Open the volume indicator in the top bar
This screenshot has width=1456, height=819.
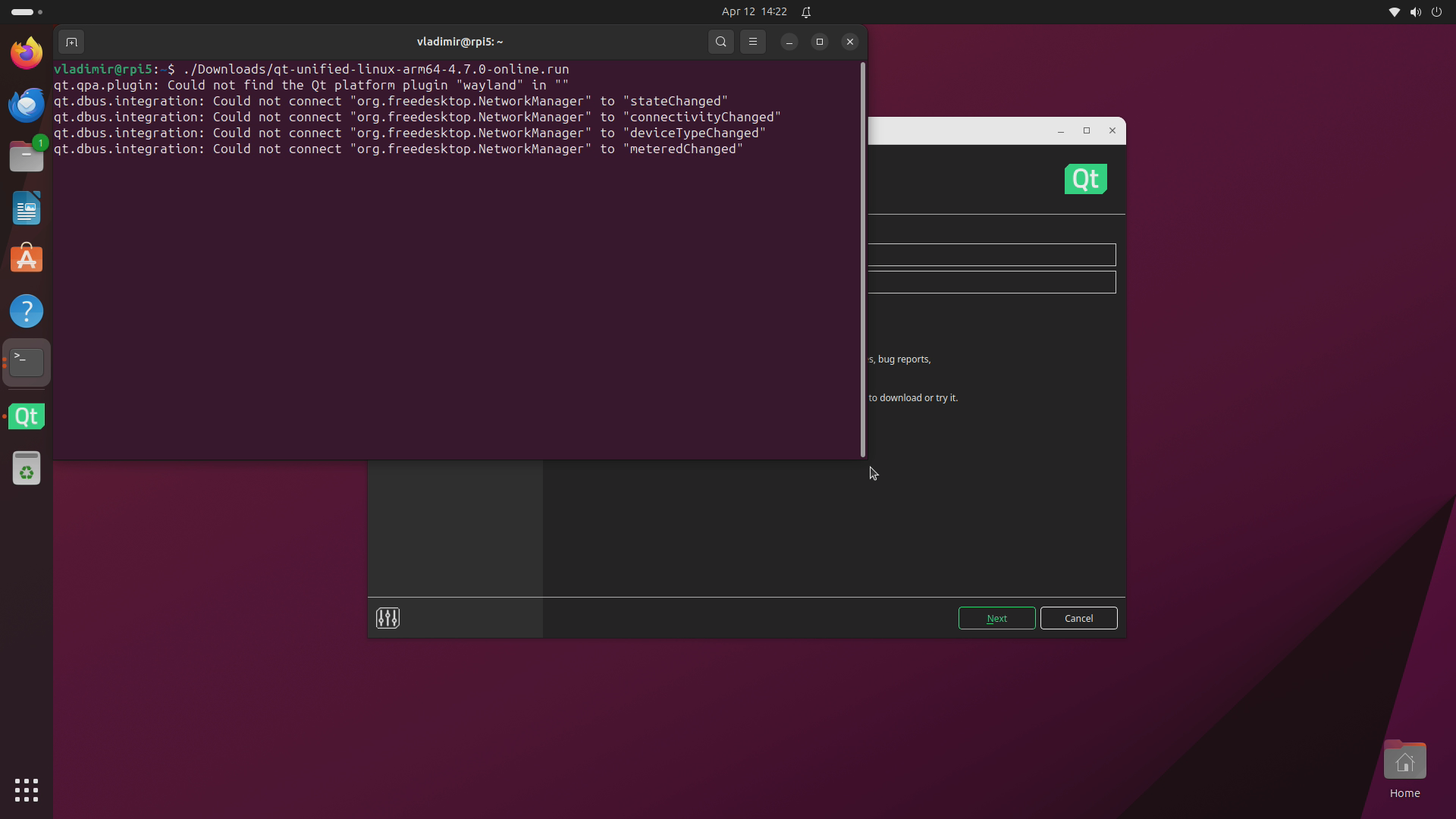tap(1415, 12)
